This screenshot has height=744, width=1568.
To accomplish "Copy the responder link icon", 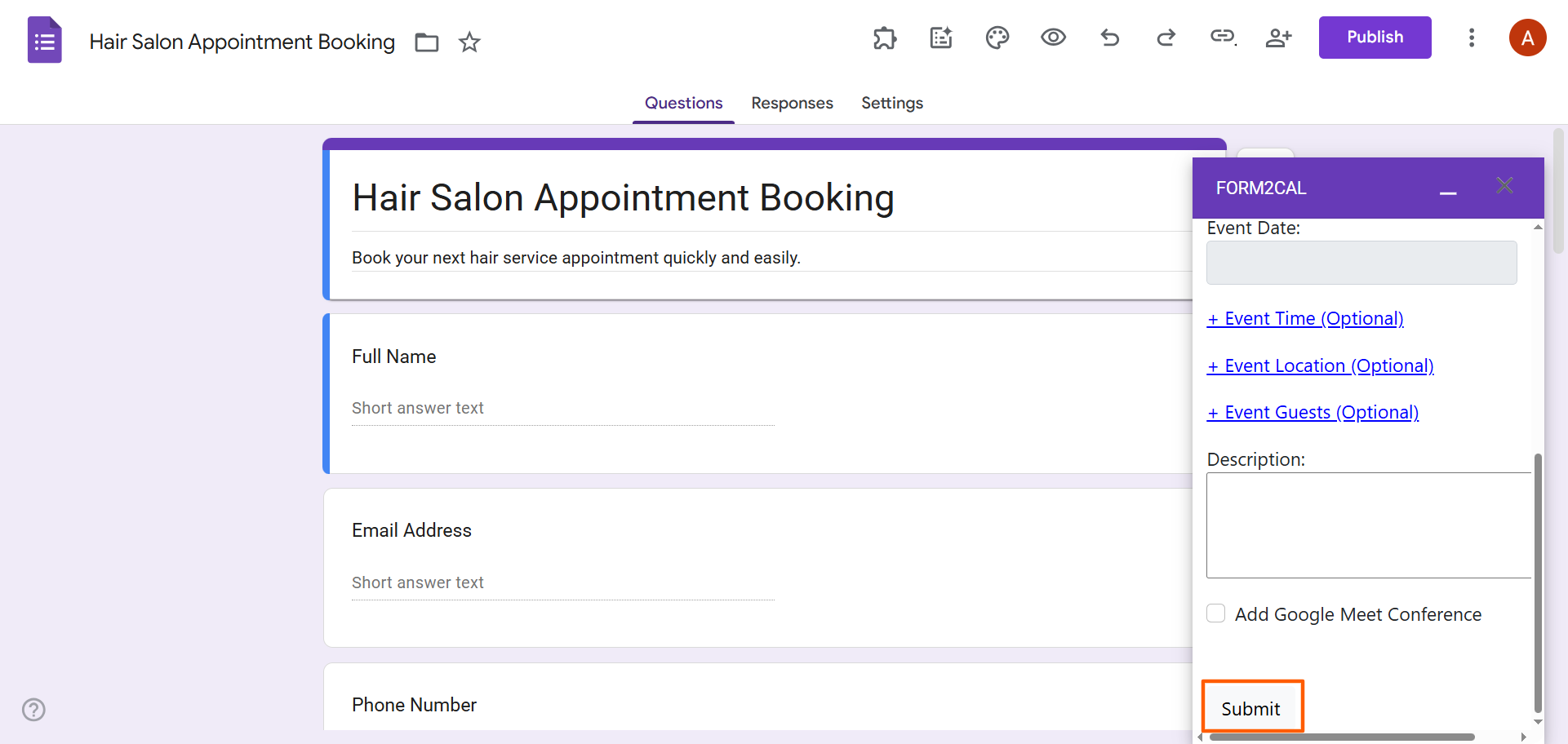I will (1222, 38).
